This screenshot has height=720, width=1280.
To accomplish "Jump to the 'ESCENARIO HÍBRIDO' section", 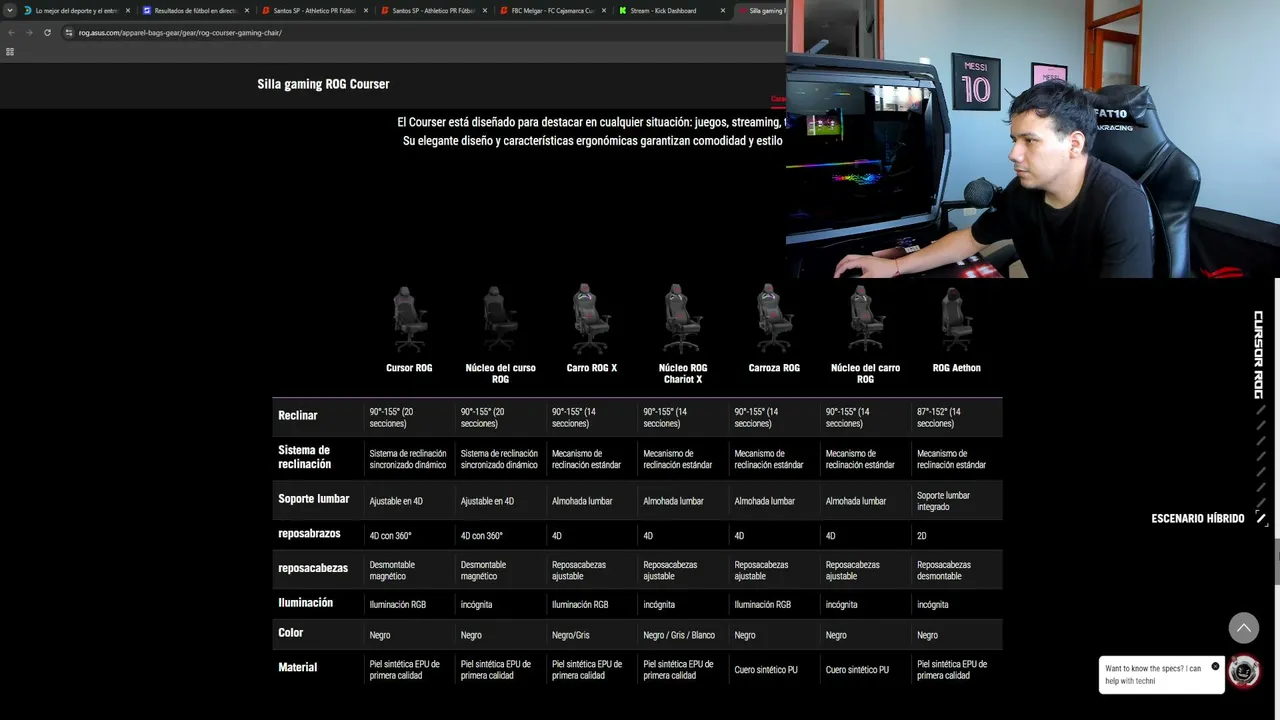I will pos(1198,519).
